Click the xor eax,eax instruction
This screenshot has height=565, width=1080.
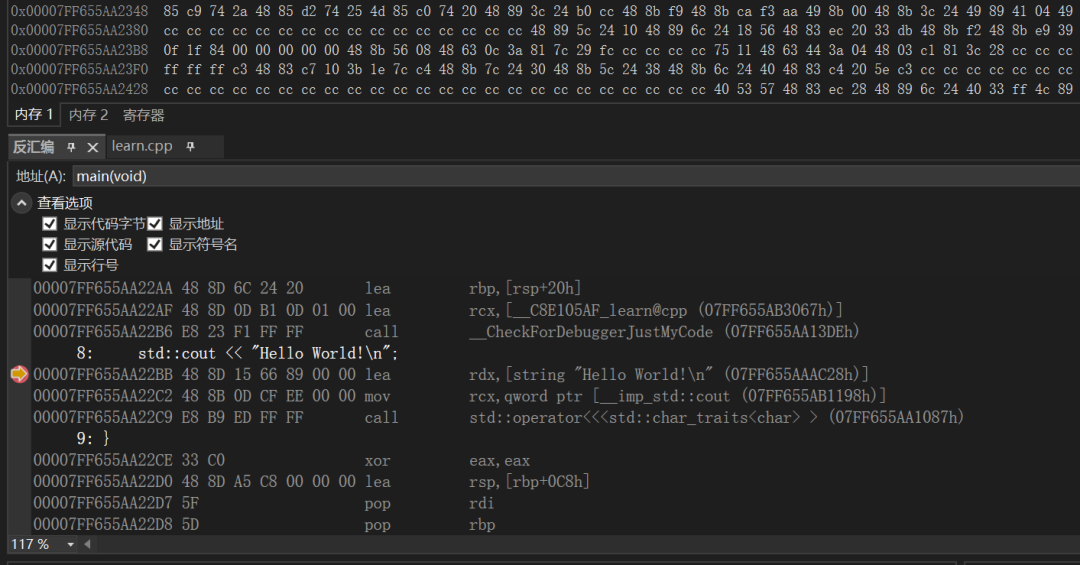click(282, 460)
